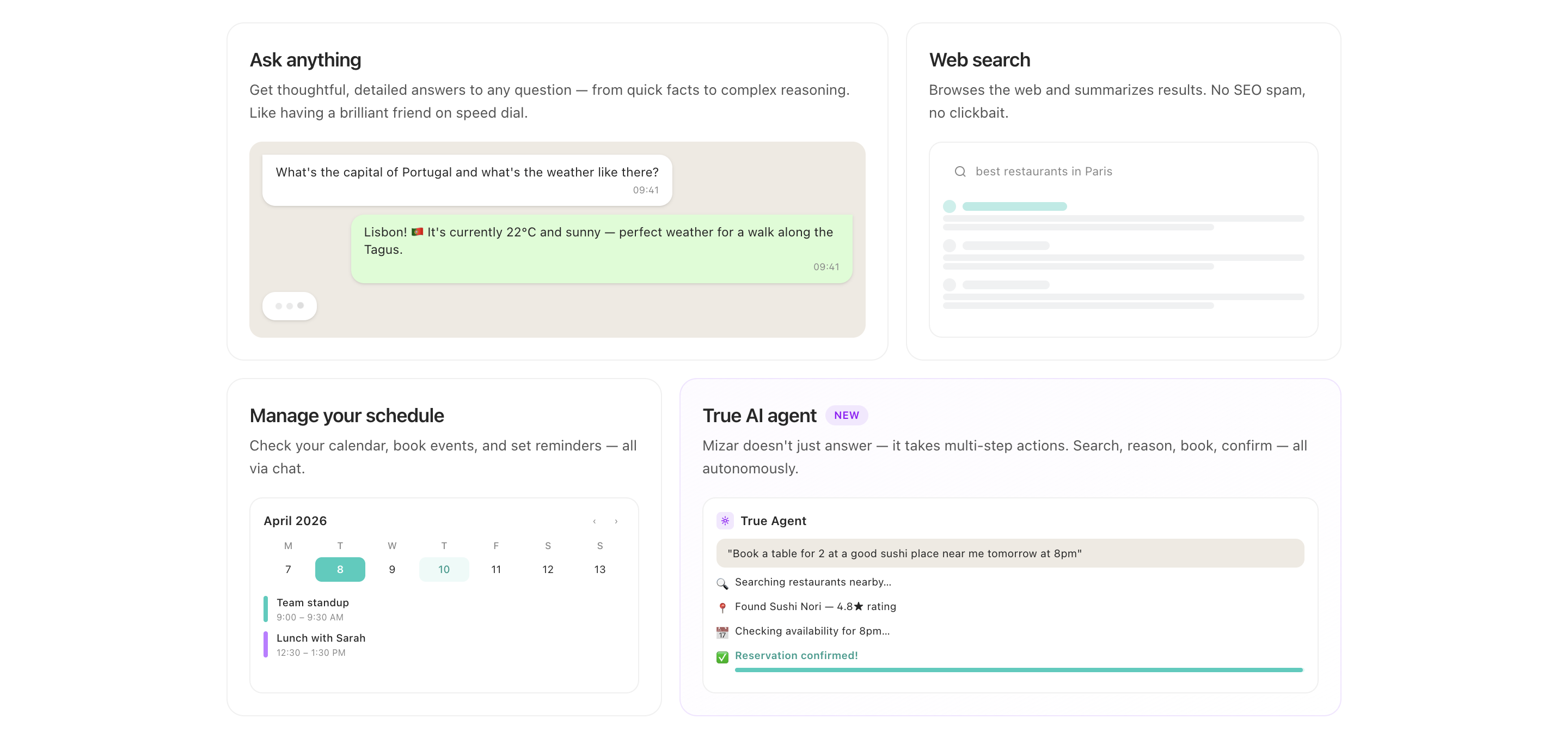Viewport: 1568px width, 731px height.
Task: Click the reservation progress bar
Action: point(1018,670)
